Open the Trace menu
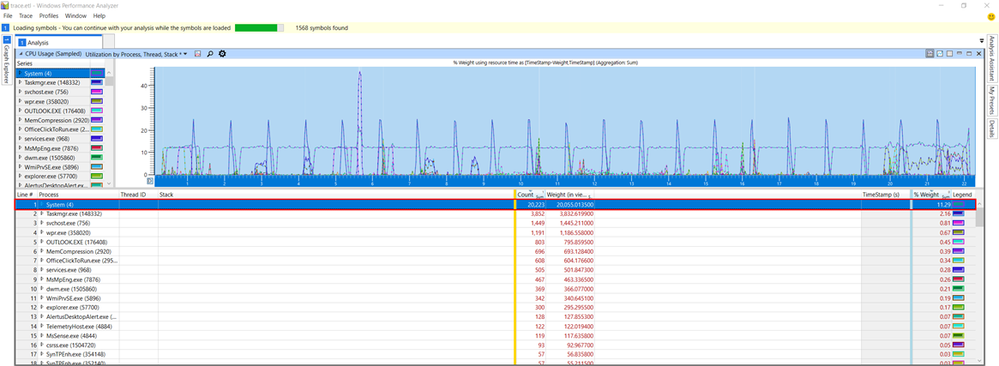Image resolution: width=999 pixels, height=366 pixels. pyautogui.click(x=25, y=15)
